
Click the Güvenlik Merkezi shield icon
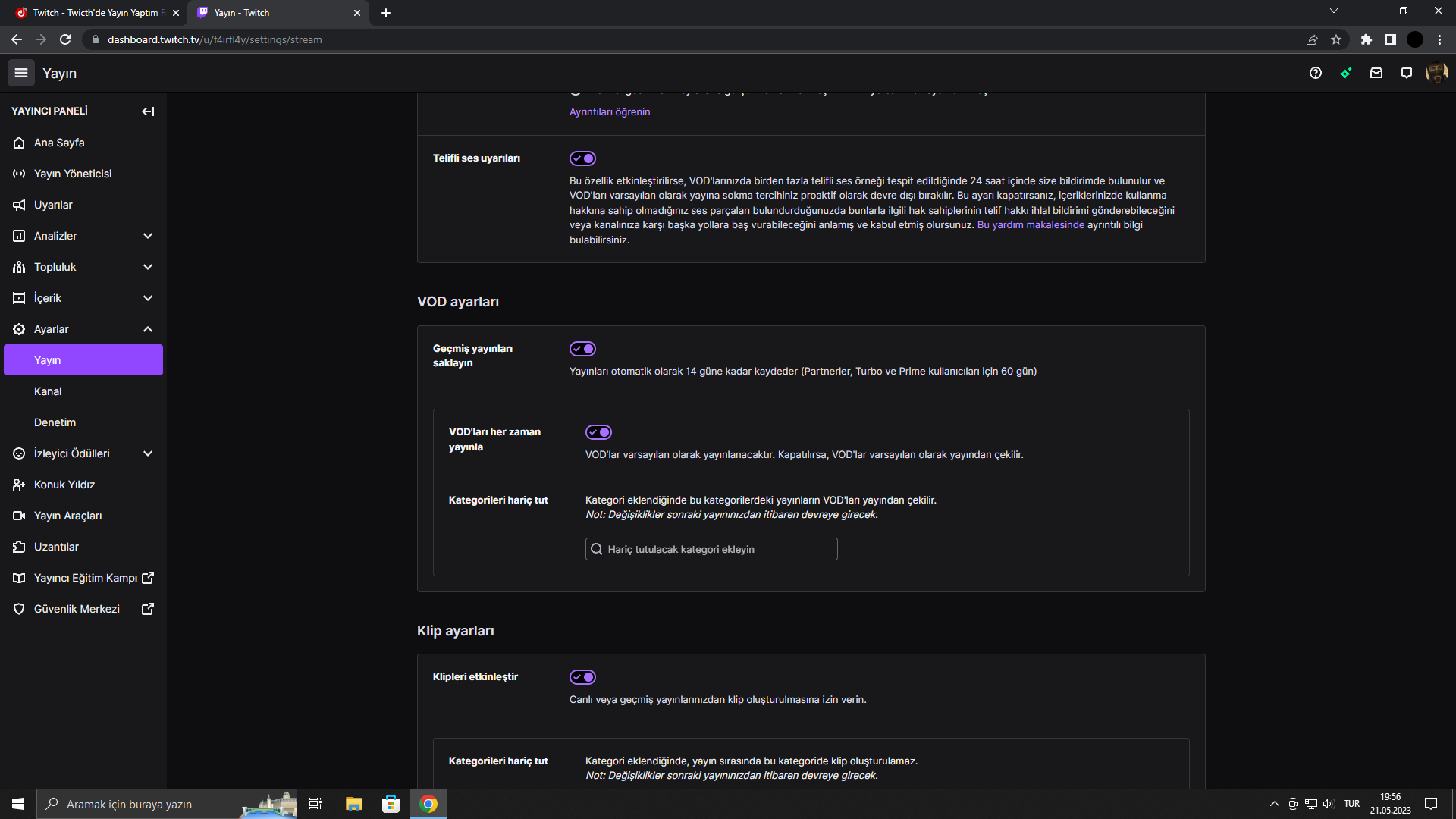tap(19, 609)
